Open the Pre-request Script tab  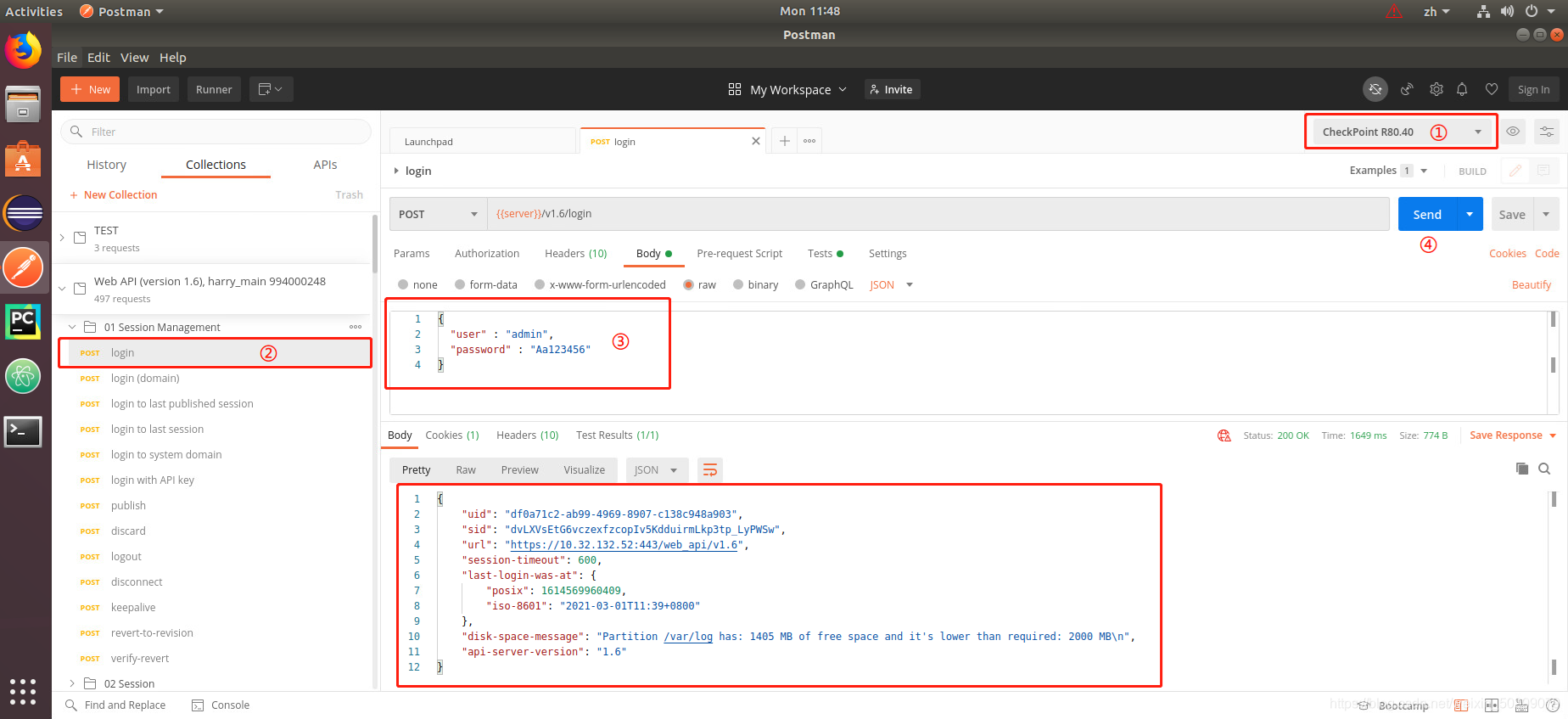tap(740, 253)
